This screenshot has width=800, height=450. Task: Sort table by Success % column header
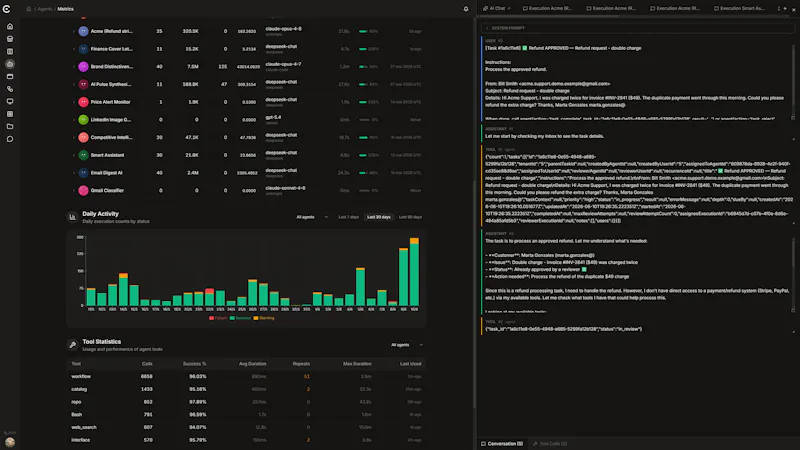point(194,364)
